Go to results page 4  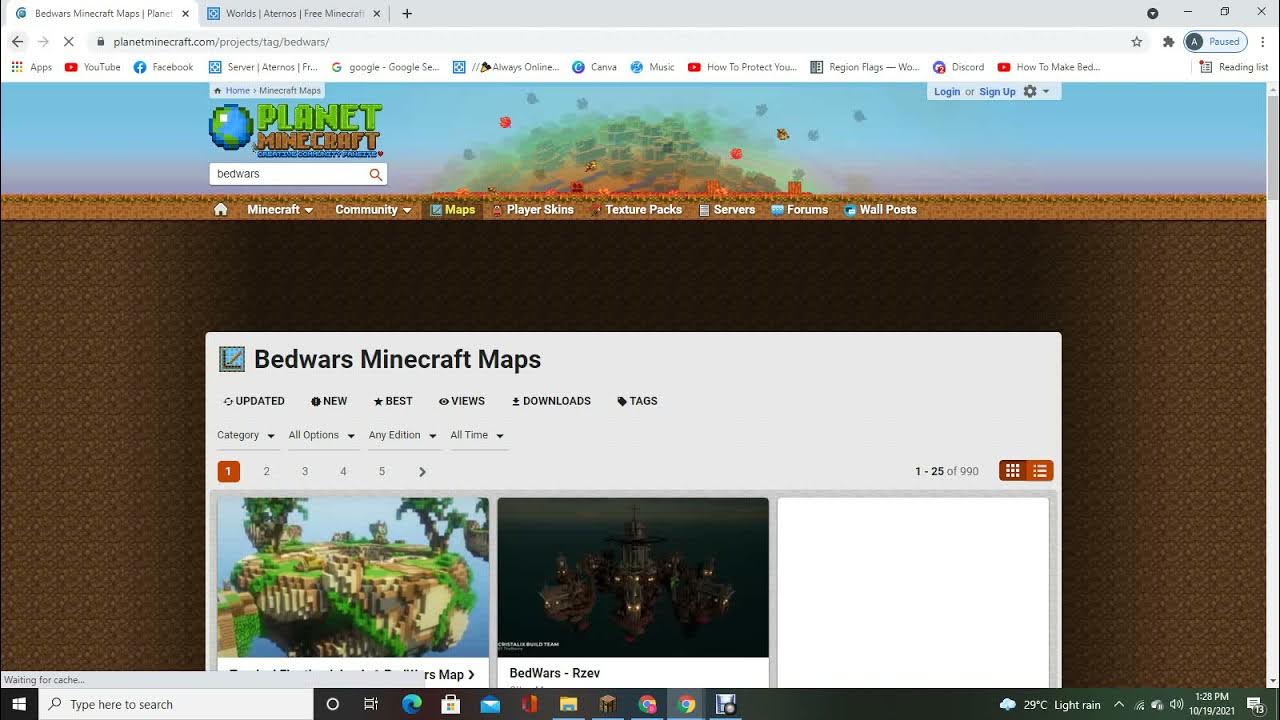point(343,472)
